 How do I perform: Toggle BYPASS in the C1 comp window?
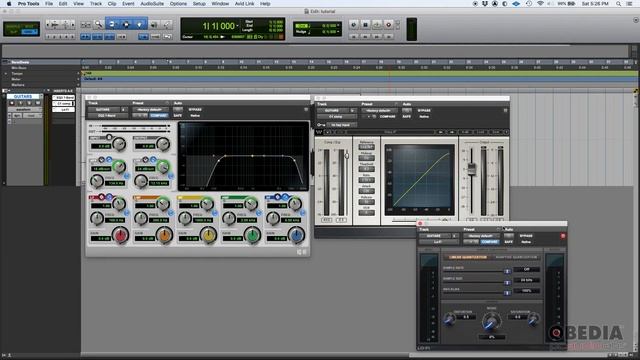tap(424, 111)
